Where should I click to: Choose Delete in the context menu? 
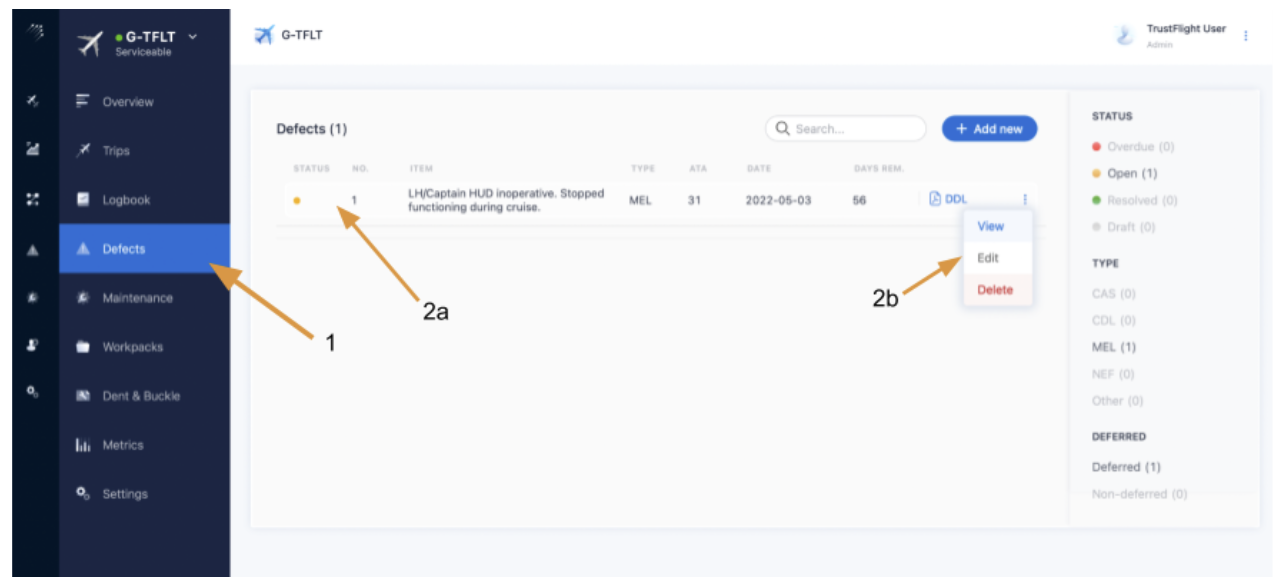(x=995, y=290)
